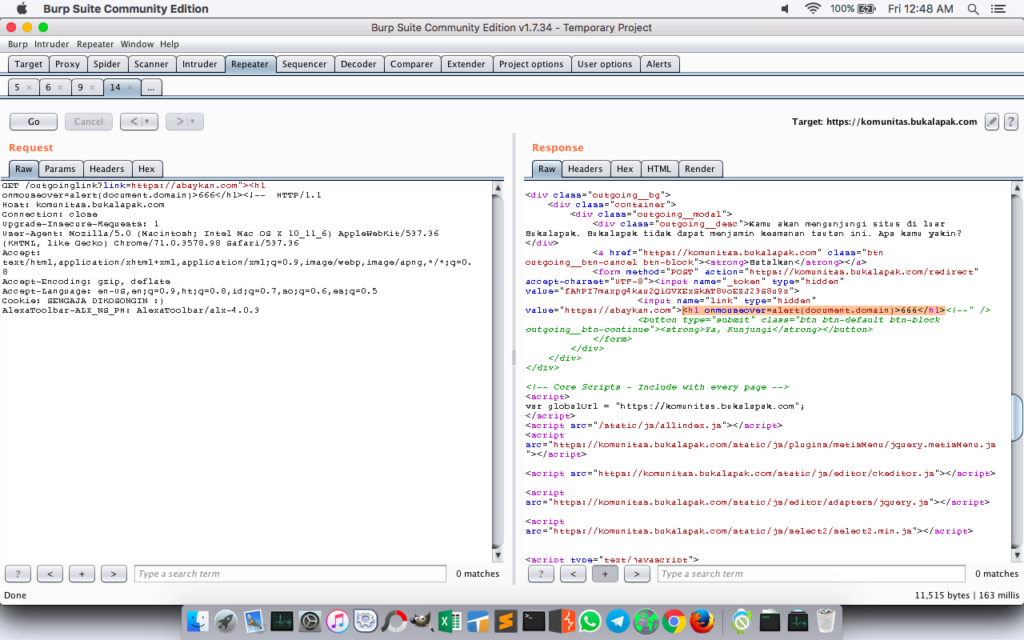This screenshot has width=1024, height=640.
Task: Go to the next match in Response search
Action: click(x=637, y=574)
